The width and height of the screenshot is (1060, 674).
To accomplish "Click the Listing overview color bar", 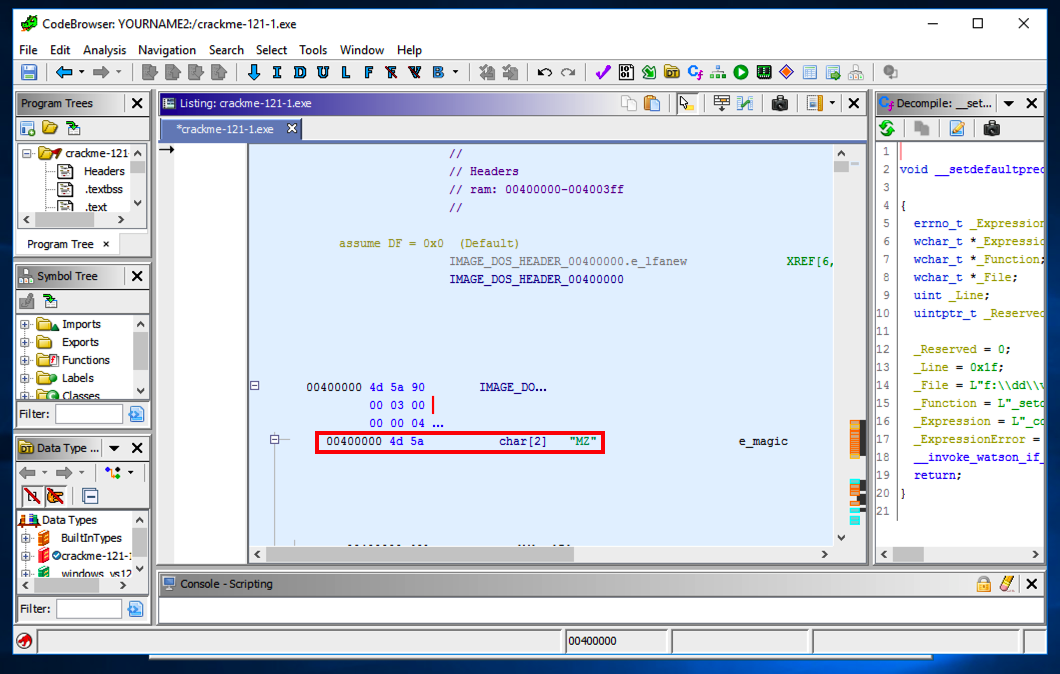I will click(856, 440).
